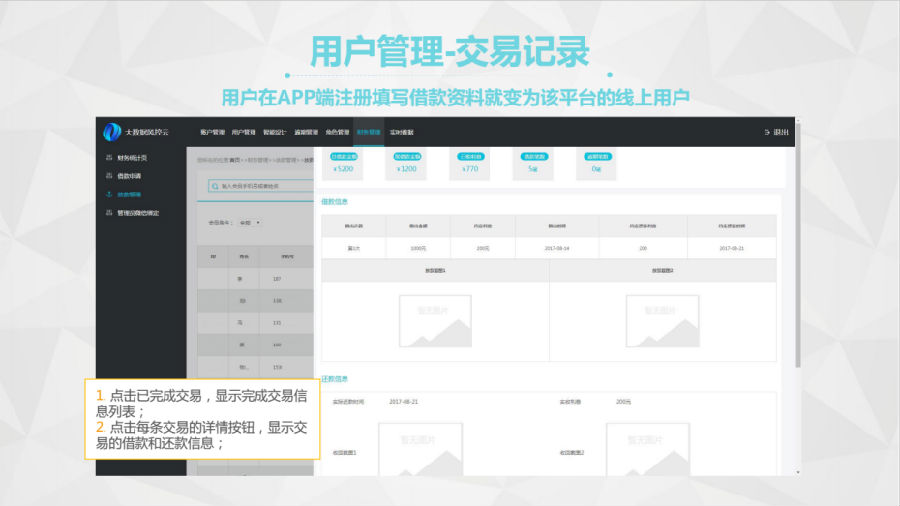900x506 pixels.
Task: Click the 借款申请 sidebar icon
Action: [x=108, y=176]
